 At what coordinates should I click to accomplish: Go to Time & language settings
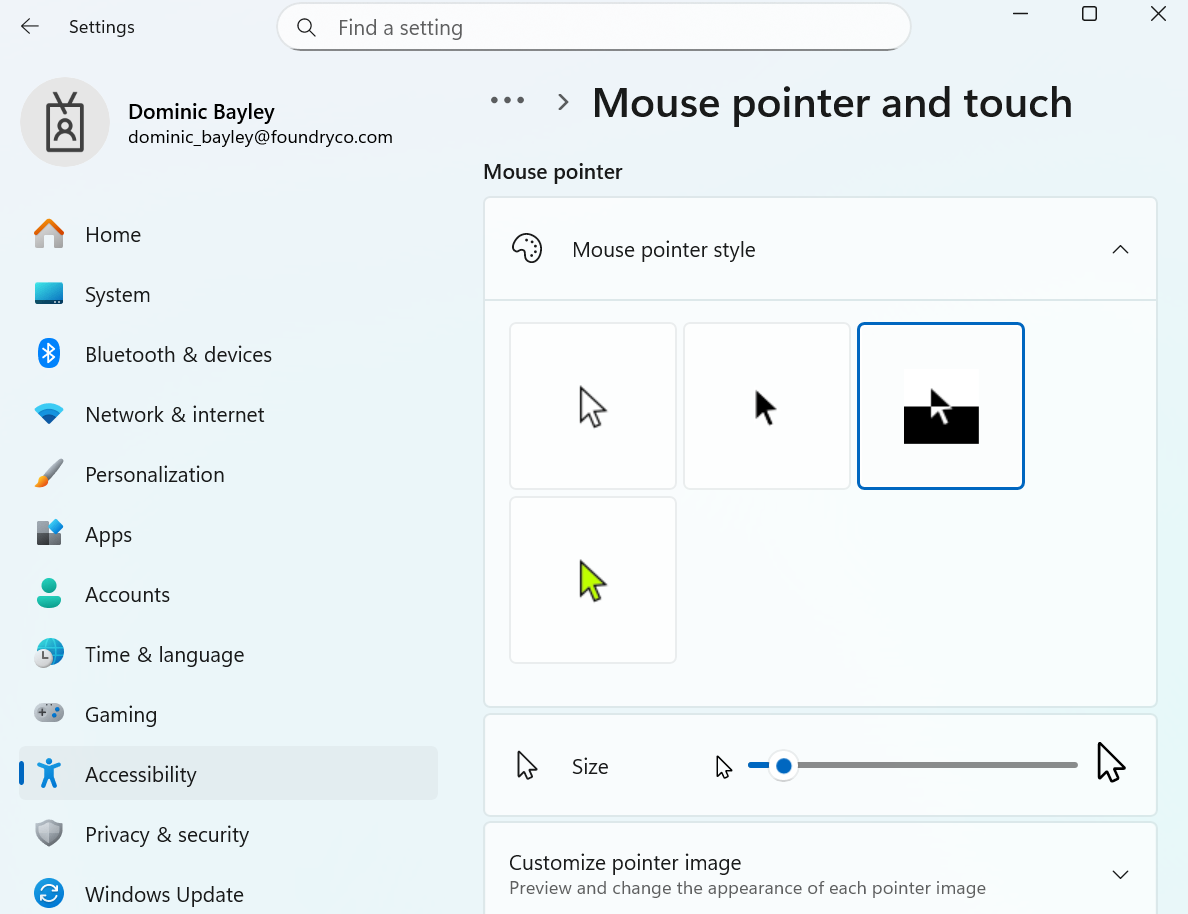pos(164,655)
